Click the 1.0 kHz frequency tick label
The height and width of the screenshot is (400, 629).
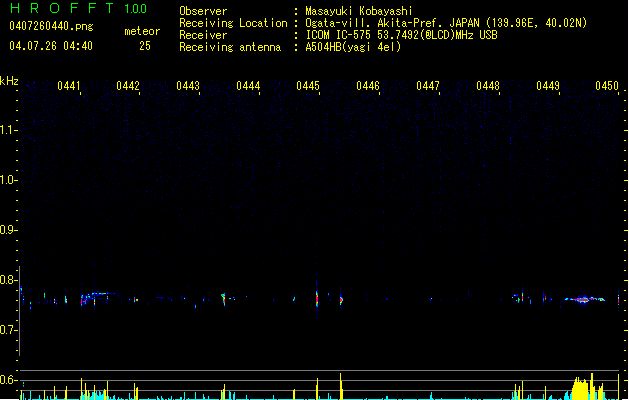coord(8,180)
